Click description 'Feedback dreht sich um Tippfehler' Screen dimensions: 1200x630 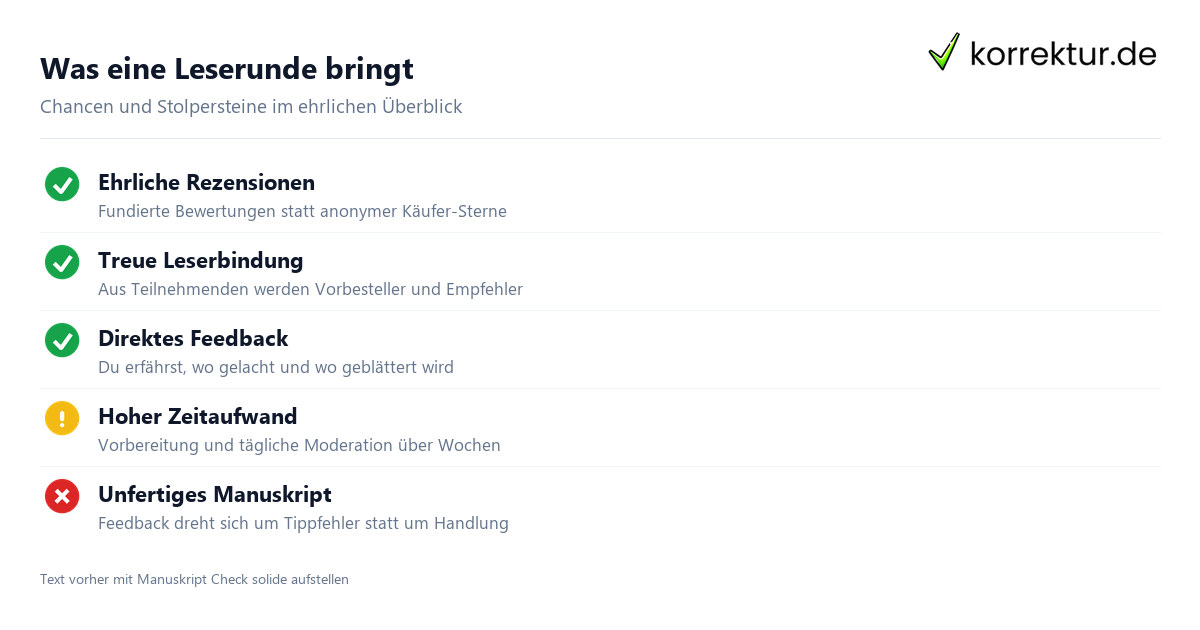303,523
